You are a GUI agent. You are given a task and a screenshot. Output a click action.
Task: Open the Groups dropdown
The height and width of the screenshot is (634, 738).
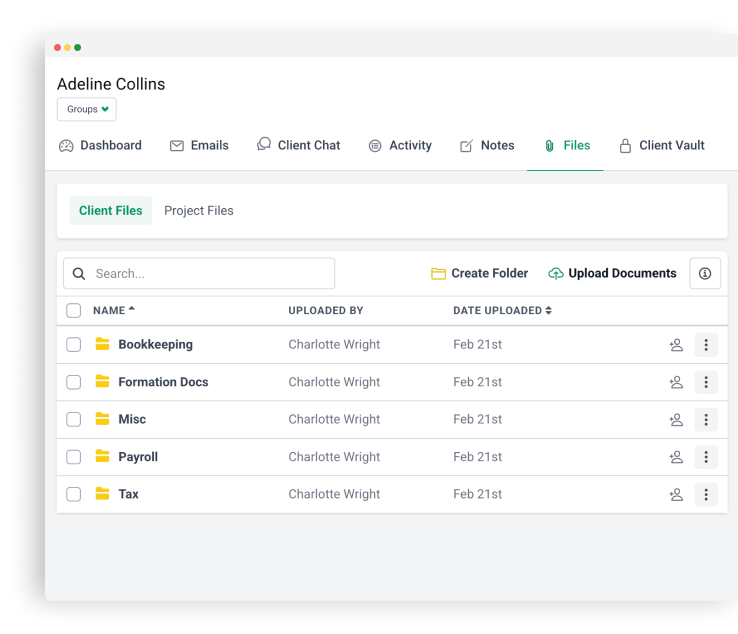(x=87, y=109)
